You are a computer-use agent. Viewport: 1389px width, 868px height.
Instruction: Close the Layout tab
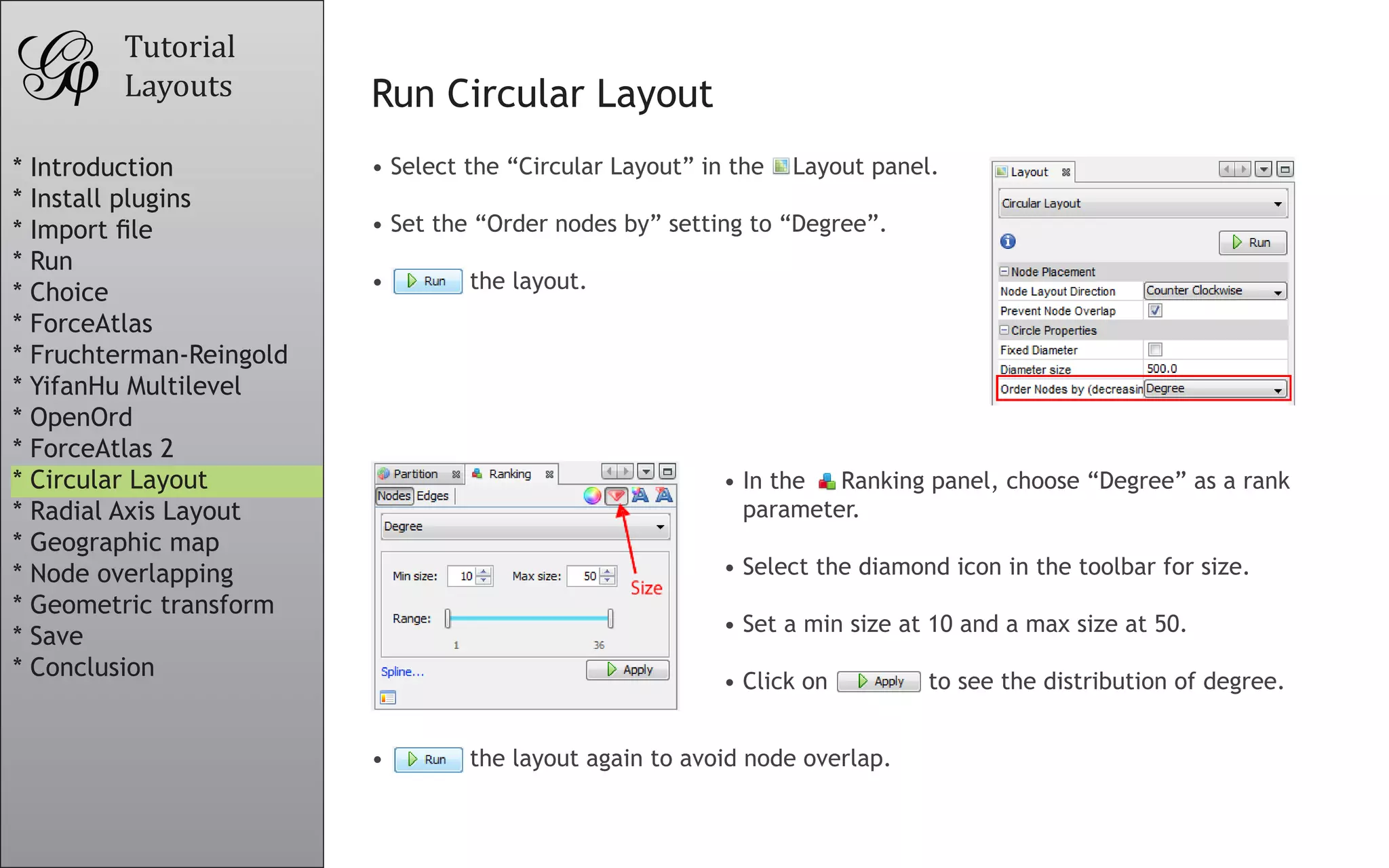point(1066,172)
